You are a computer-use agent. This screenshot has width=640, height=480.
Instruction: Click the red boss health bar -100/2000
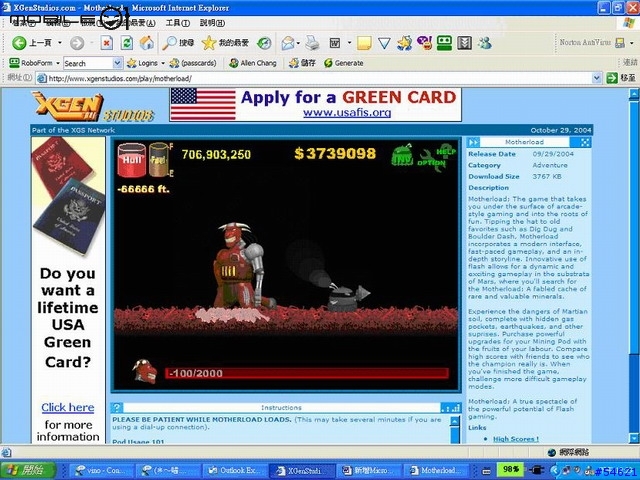click(x=307, y=373)
